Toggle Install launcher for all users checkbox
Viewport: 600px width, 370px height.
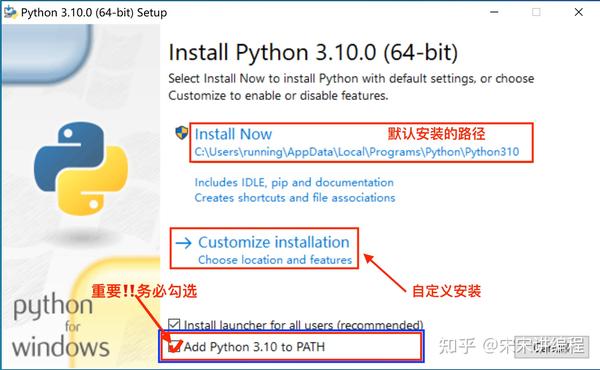[x=174, y=325]
